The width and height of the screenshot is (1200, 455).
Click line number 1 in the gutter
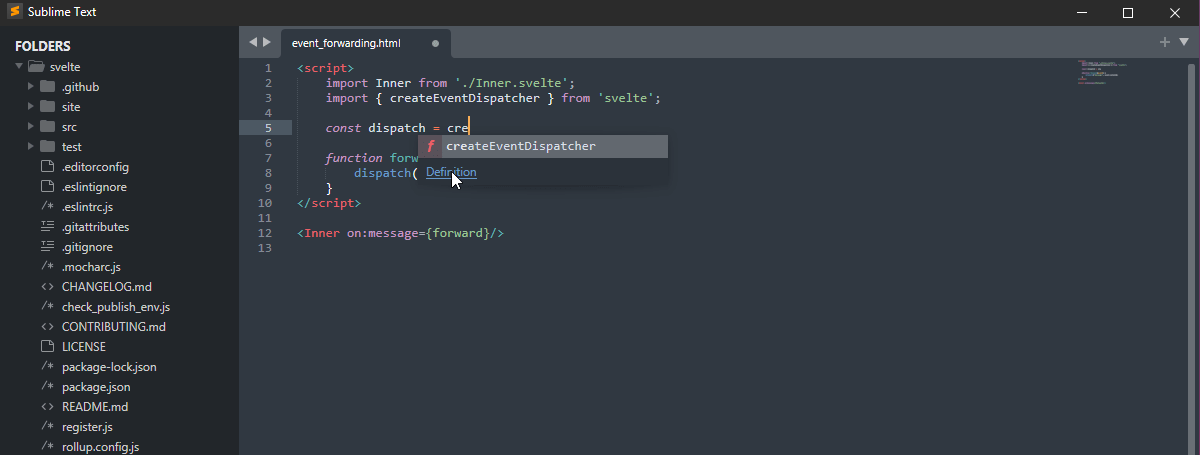pyautogui.click(x=268, y=68)
